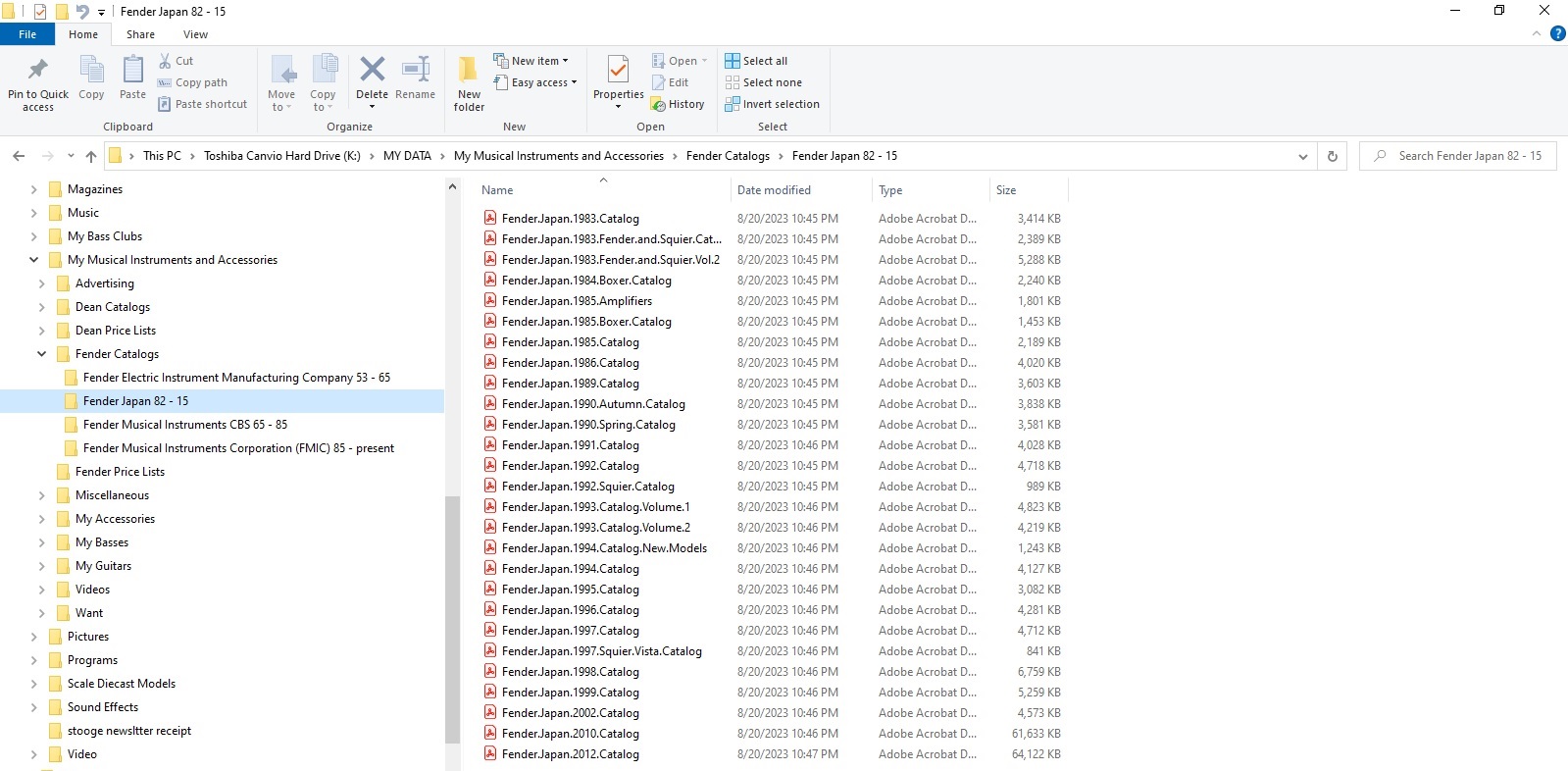Click the red Delete X icon
This screenshot has height=771, width=1568.
tap(373, 69)
